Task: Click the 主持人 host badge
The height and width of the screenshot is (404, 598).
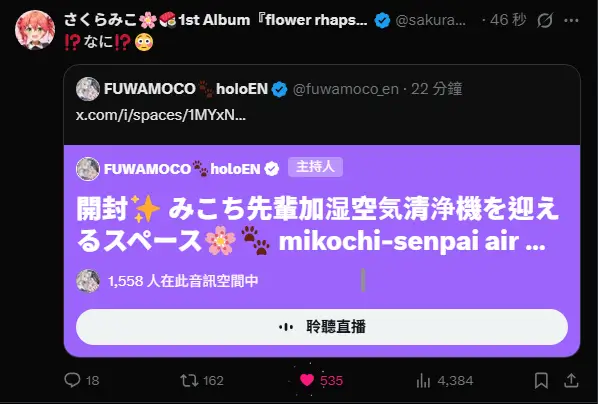Action: click(315, 167)
